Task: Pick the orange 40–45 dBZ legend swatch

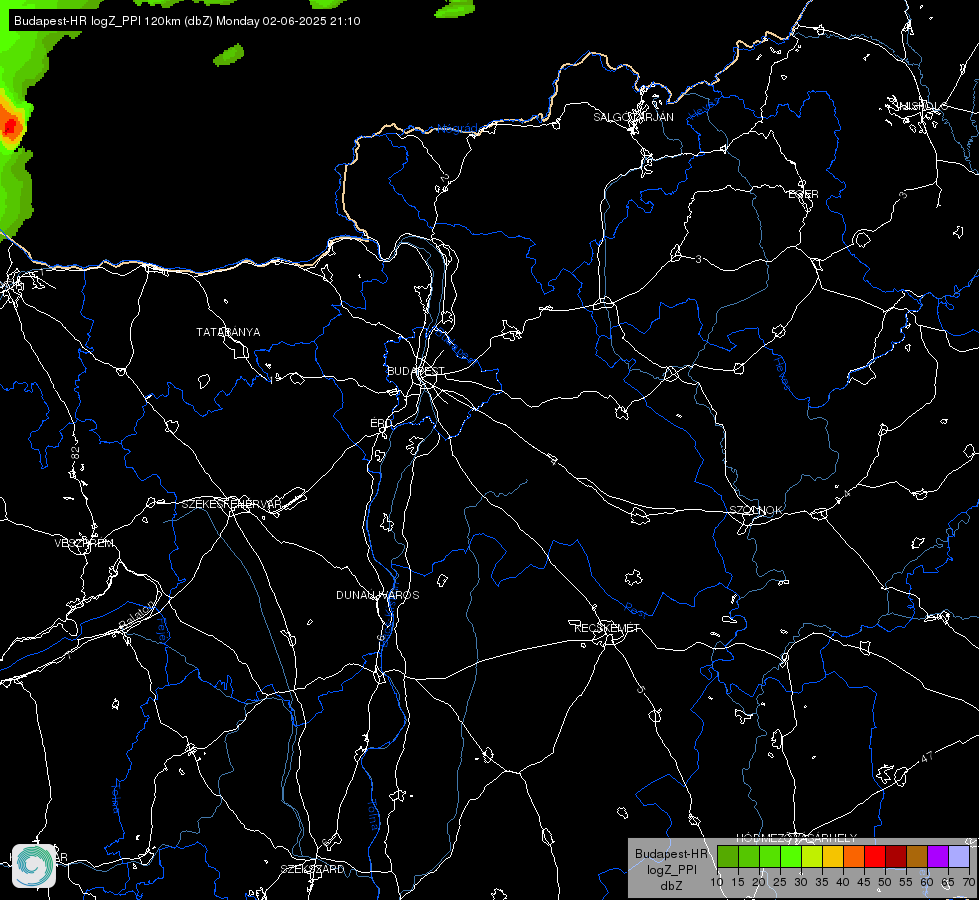Action: 854,856
